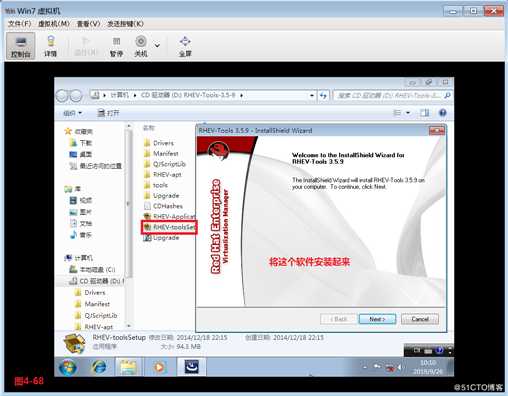Screen dimensions: 508x396
Task: Open 最近访问的位置 recent places
Action: 95,166
